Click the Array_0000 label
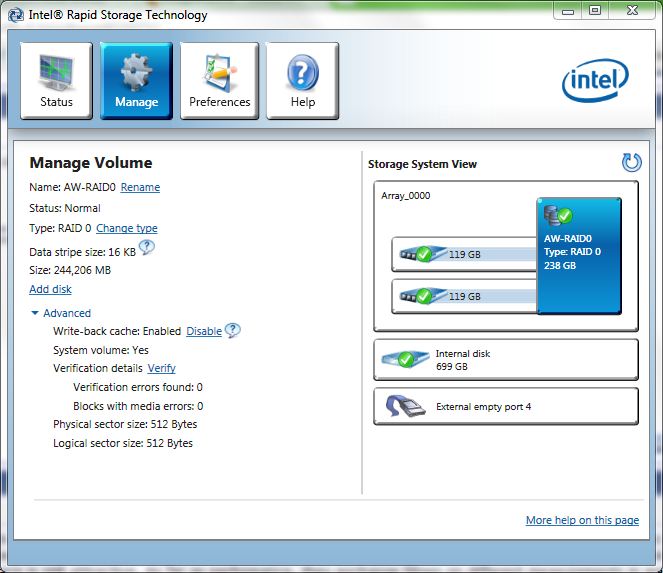Image resolution: width=663 pixels, height=573 pixels. [405, 196]
